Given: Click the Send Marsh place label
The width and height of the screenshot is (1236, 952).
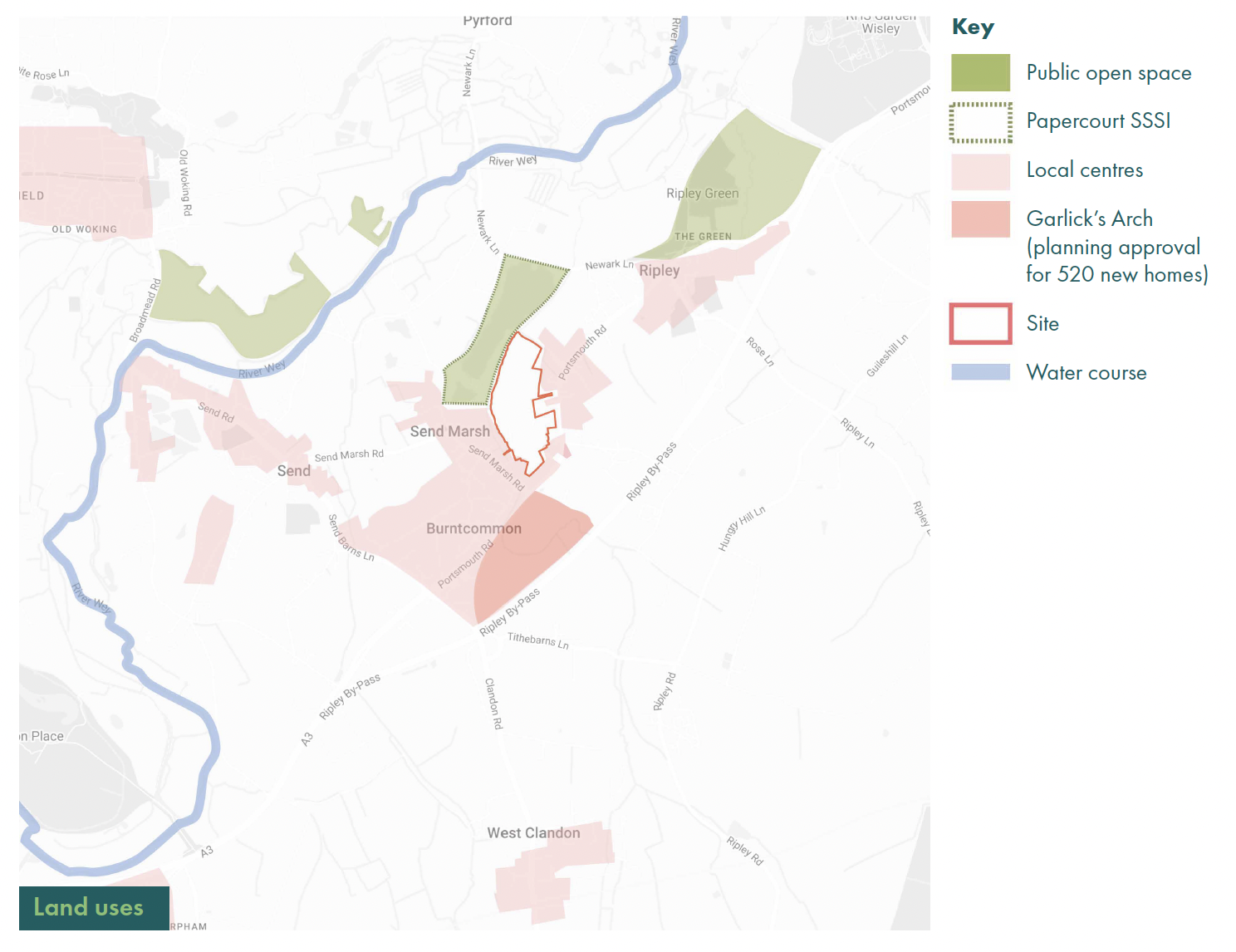Looking at the screenshot, I should coord(449,431).
